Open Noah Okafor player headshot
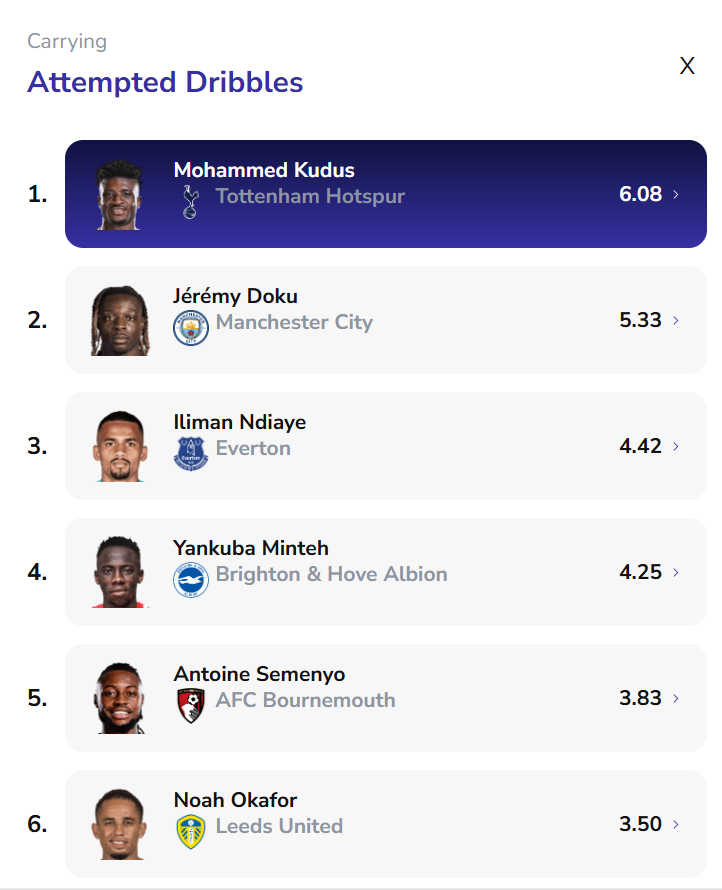 [x=119, y=825]
